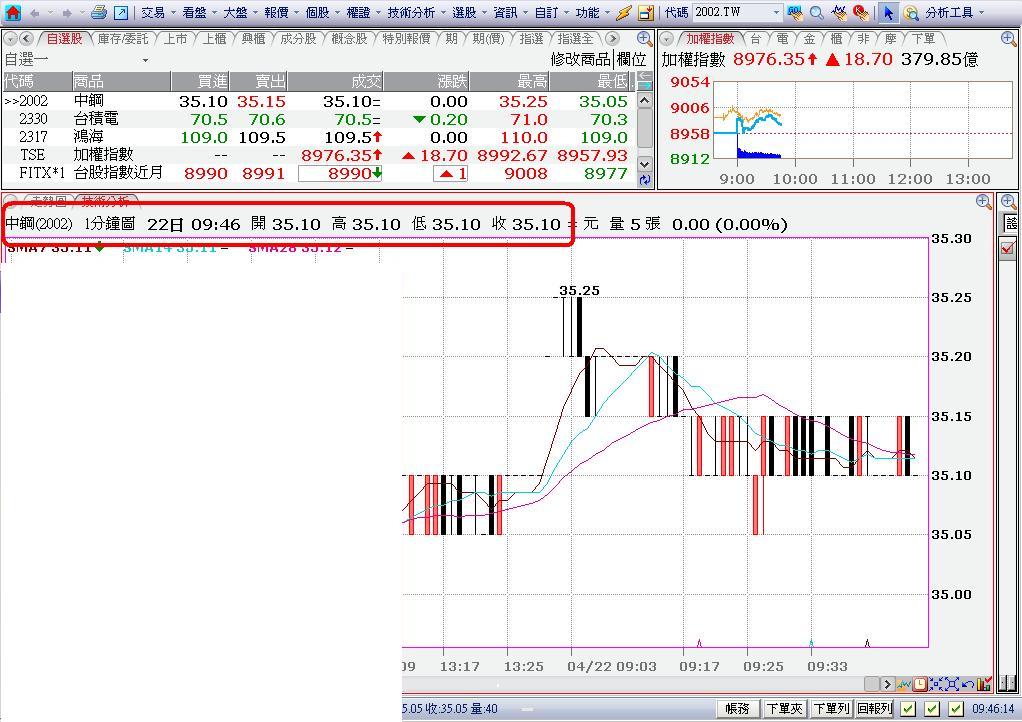The width and height of the screenshot is (1022, 722).
Task: Open the 技術分析 dropdown menu
Action: click(x=416, y=12)
